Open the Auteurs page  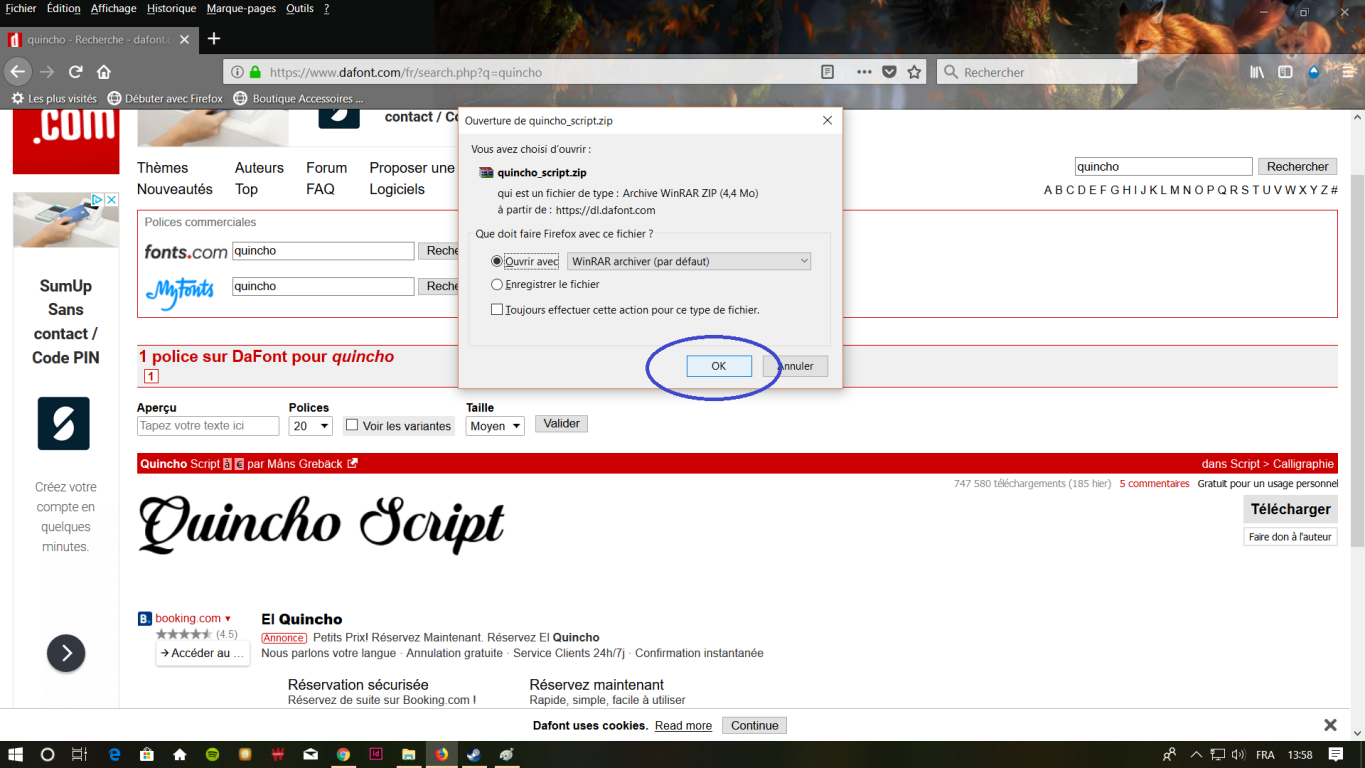coord(259,168)
